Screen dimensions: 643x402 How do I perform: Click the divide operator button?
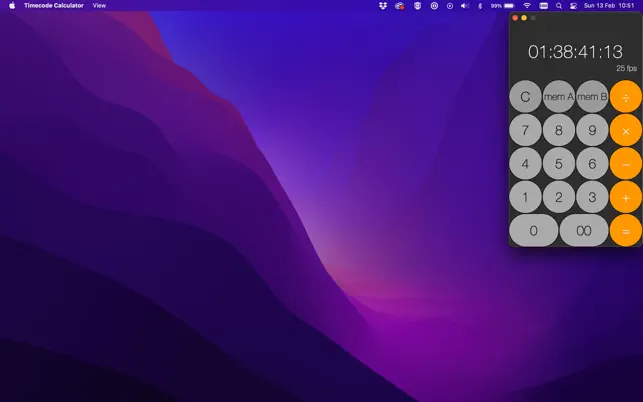625,97
